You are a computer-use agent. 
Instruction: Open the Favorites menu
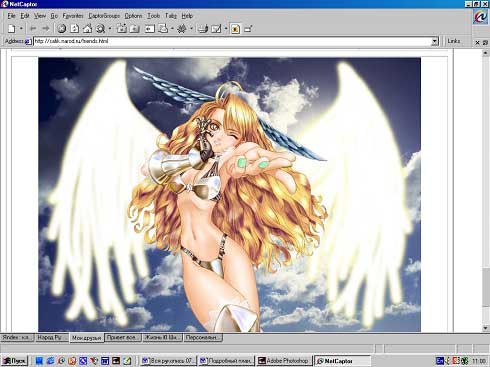point(73,16)
